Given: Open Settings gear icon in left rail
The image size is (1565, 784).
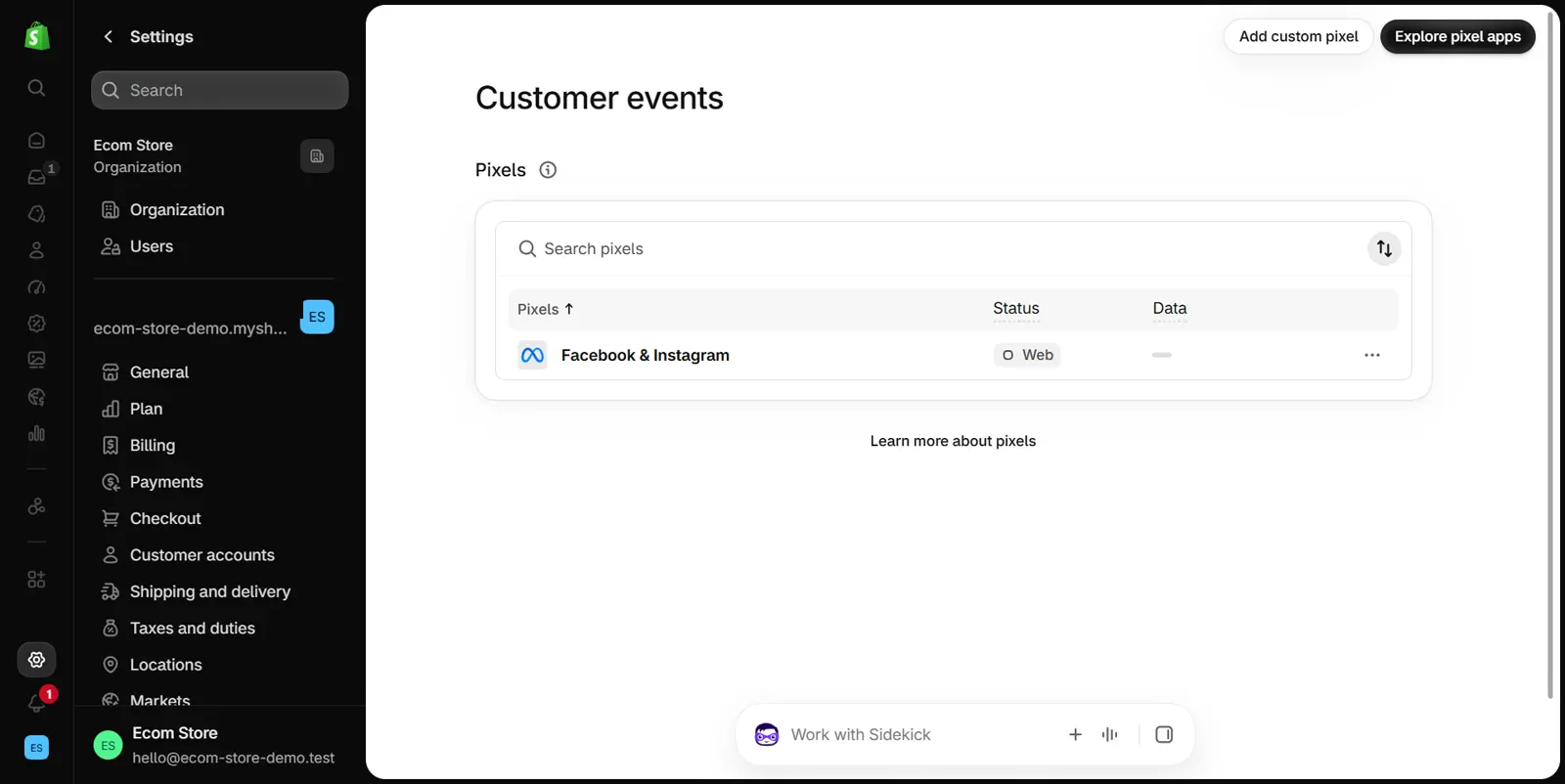Looking at the screenshot, I should [36, 660].
